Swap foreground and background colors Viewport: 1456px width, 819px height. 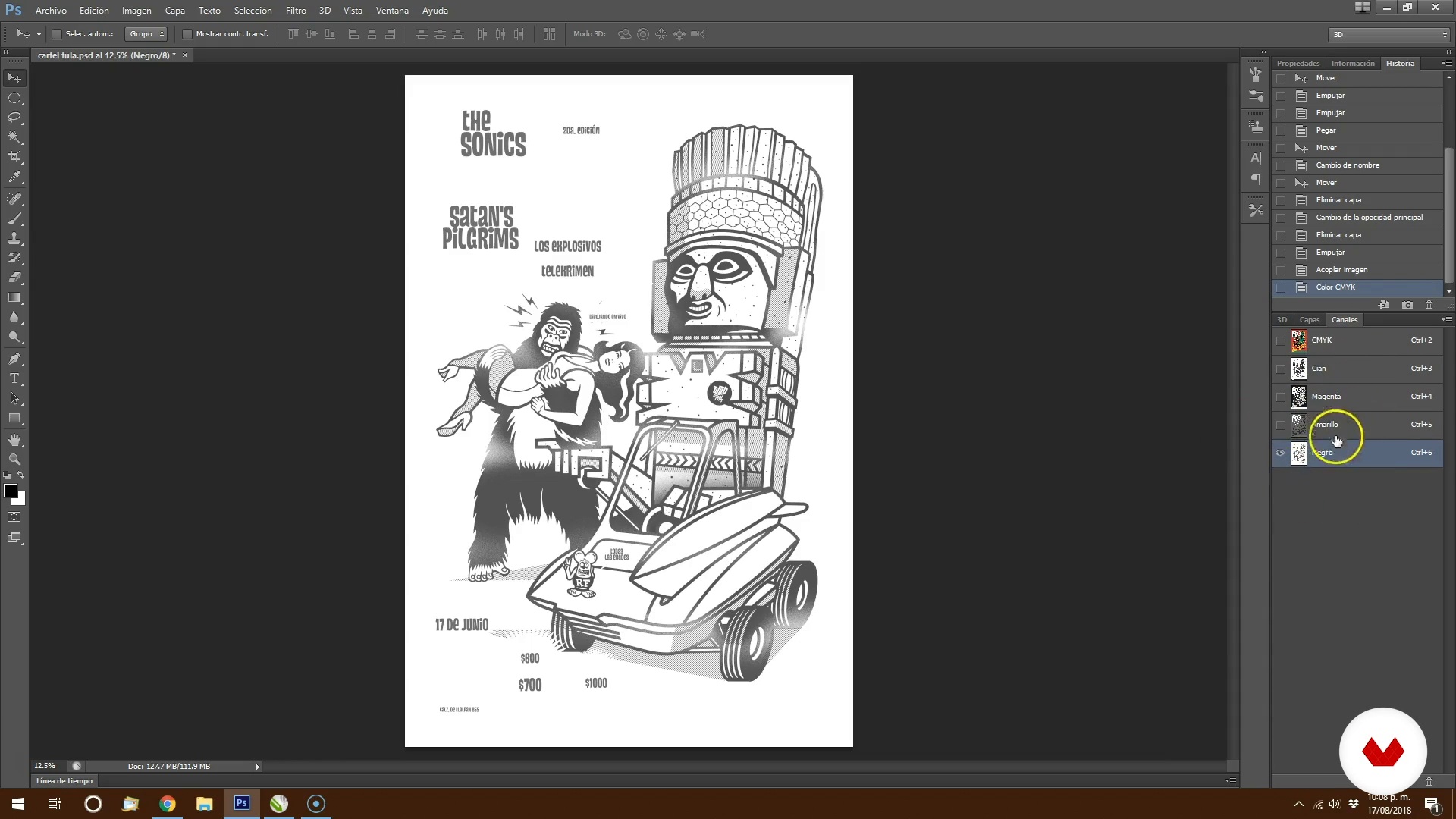21,475
